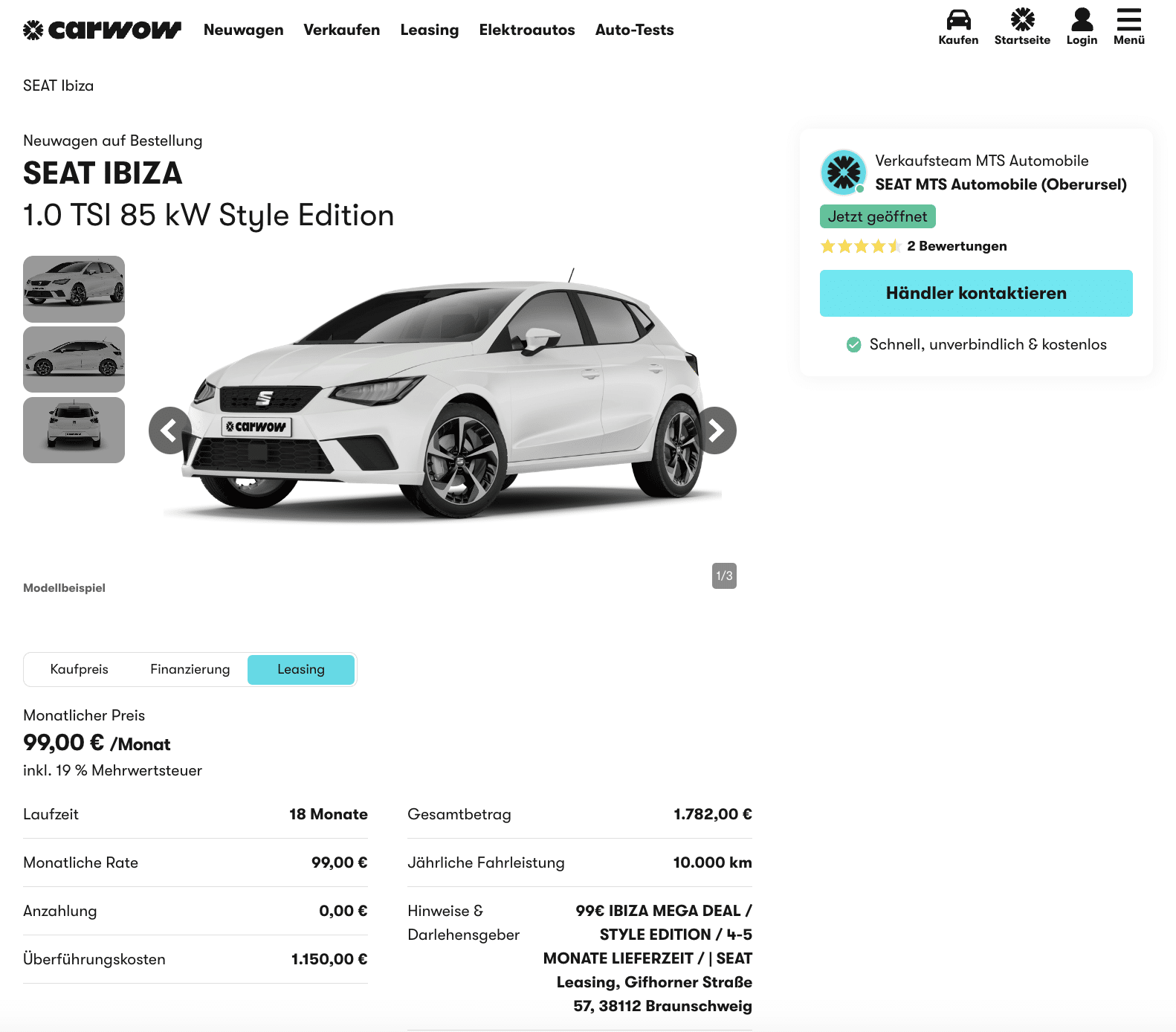This screenshot has width=1176, height=1032.
Task: Click the Verkaufsteam MTS Automobile text
Action: pyautogui.click(x=982, y=161)
